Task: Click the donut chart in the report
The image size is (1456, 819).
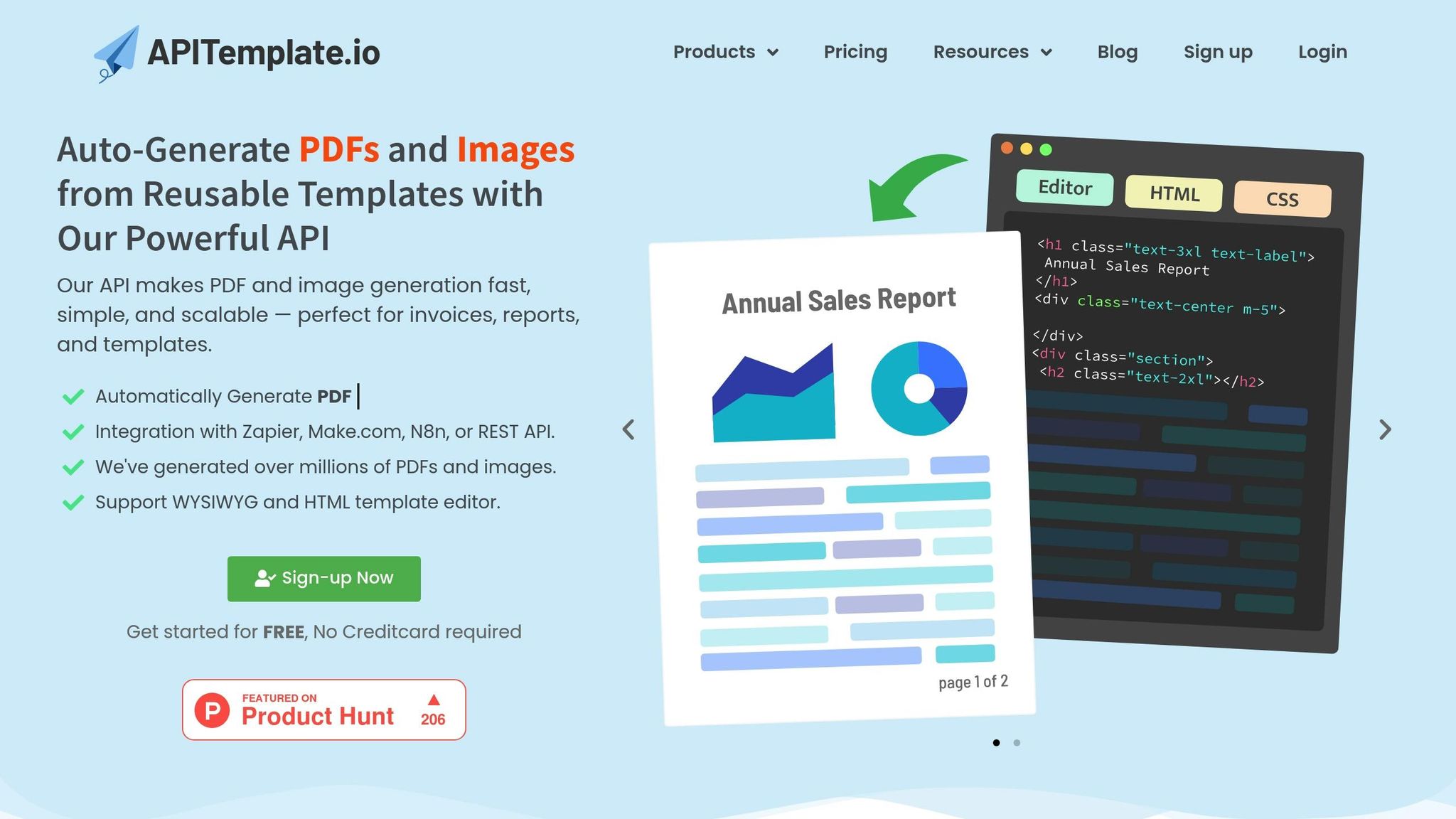Action: [x=919, y=388]
